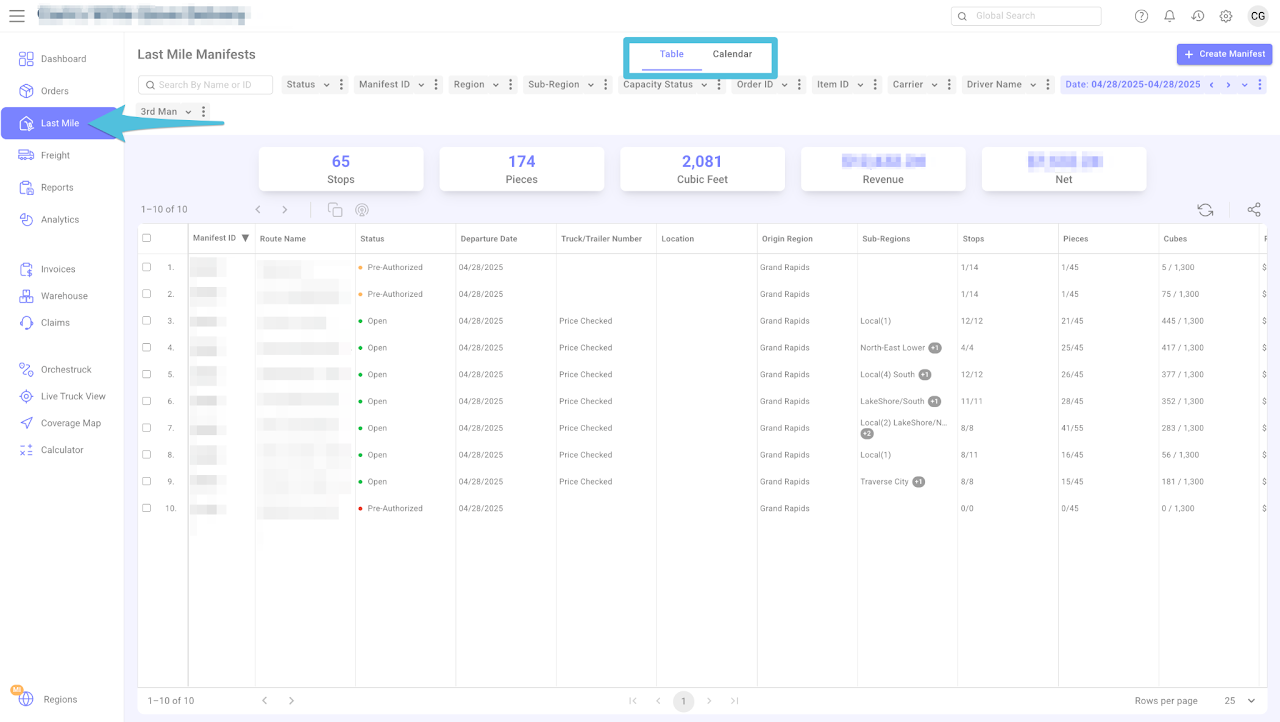Click the Create Manifest button
Screen dimensions: 1280x722
coord(1224,54)
